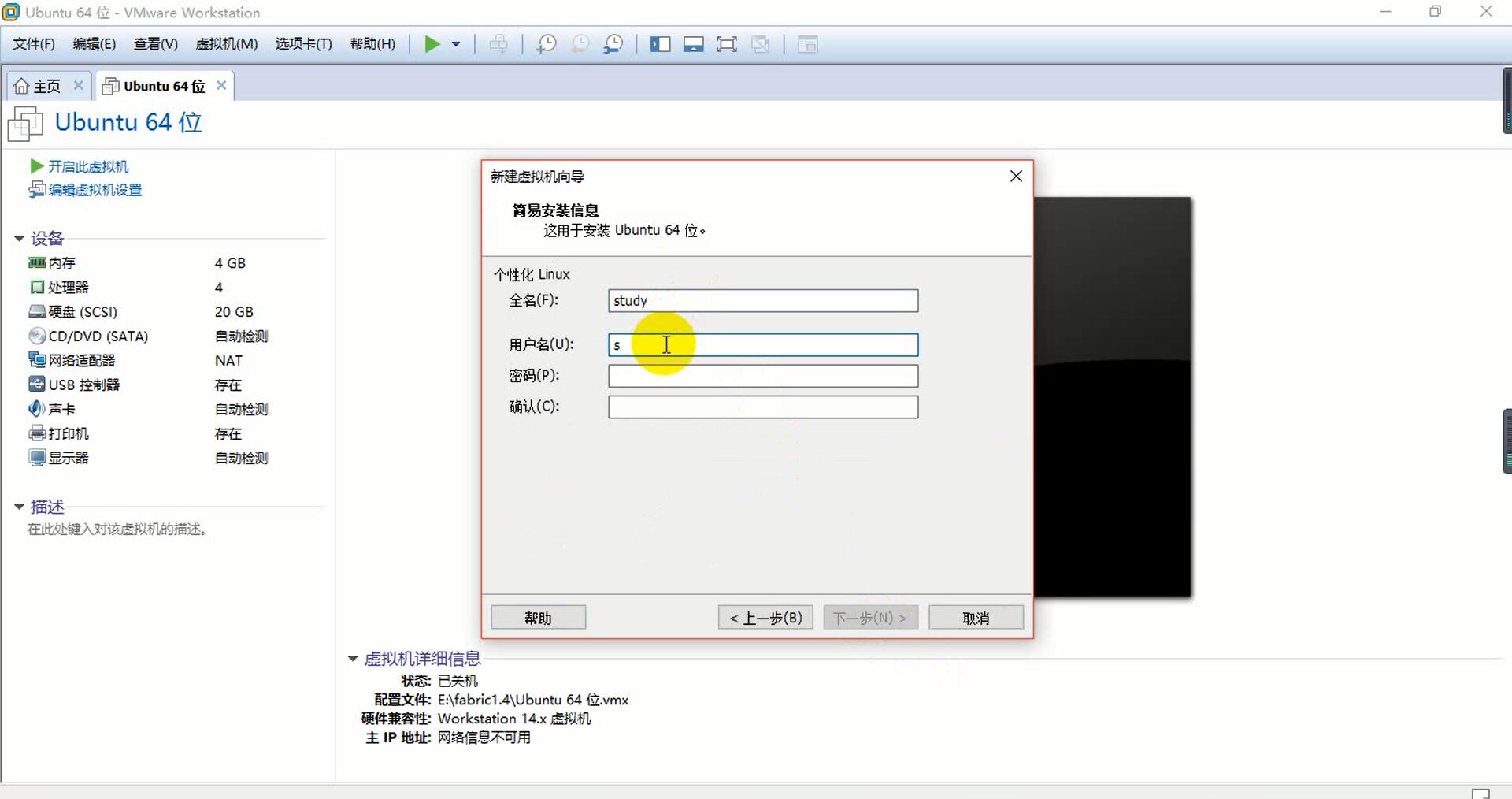The image size is (1512, 799).
Task: Click the send Ctrl+Alt+Del toolbar icon
Action: pos(498,44)
